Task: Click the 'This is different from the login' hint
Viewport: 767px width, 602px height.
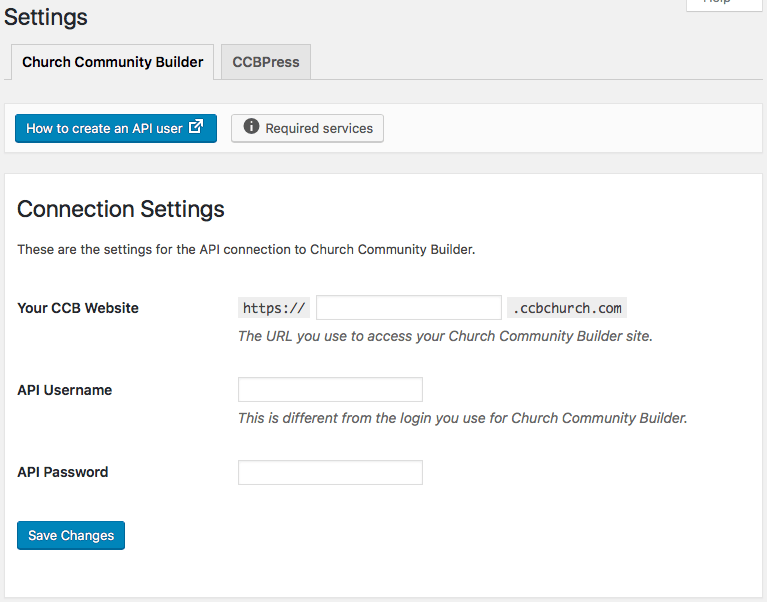Action: 463,419
